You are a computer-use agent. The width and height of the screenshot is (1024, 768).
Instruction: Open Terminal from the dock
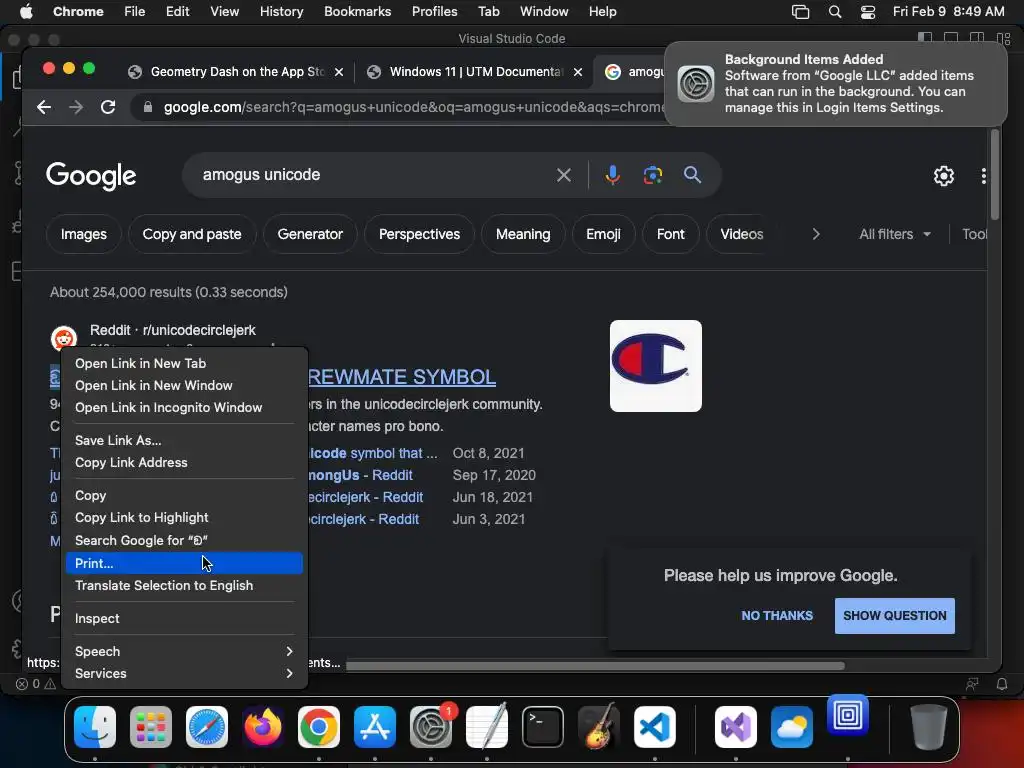(543, 727)
